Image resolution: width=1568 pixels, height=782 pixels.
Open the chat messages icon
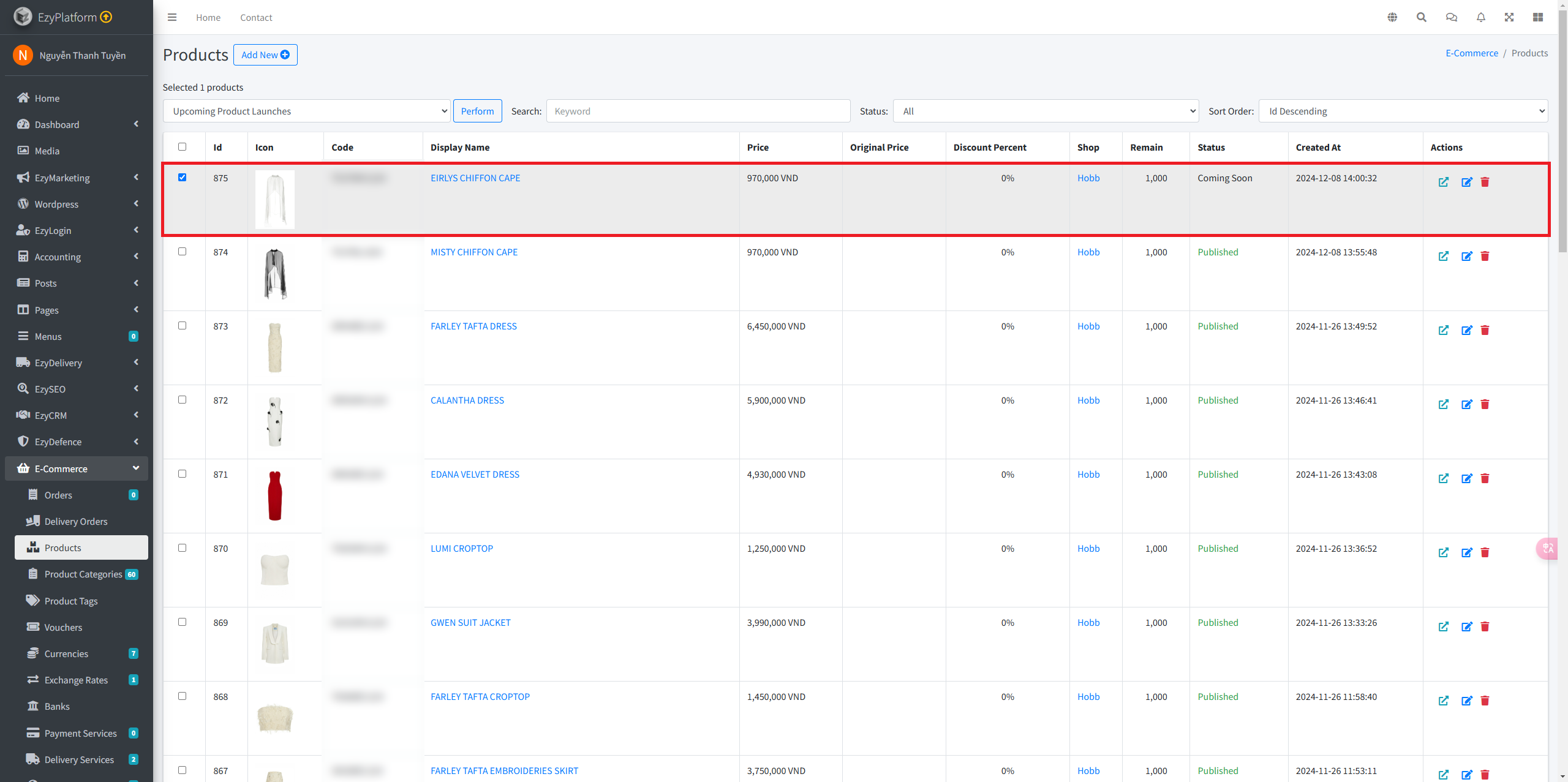click(x=1452, y=17)
